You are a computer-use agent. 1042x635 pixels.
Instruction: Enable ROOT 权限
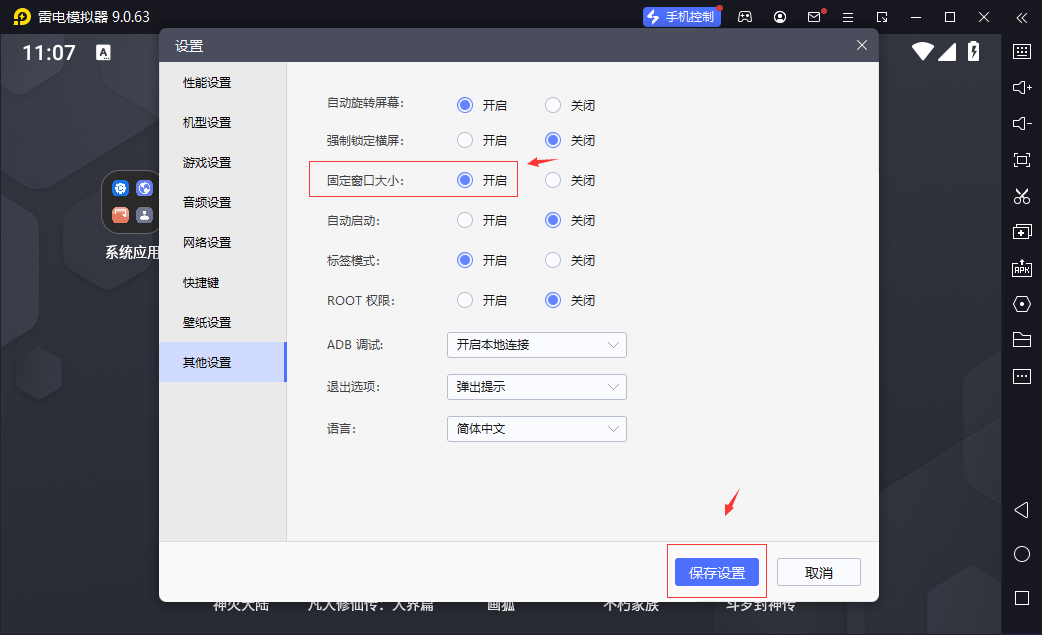click(x=465, y=300)
